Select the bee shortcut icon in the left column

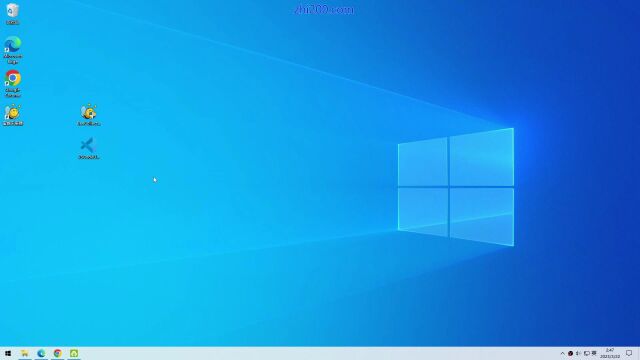[13, 115]
